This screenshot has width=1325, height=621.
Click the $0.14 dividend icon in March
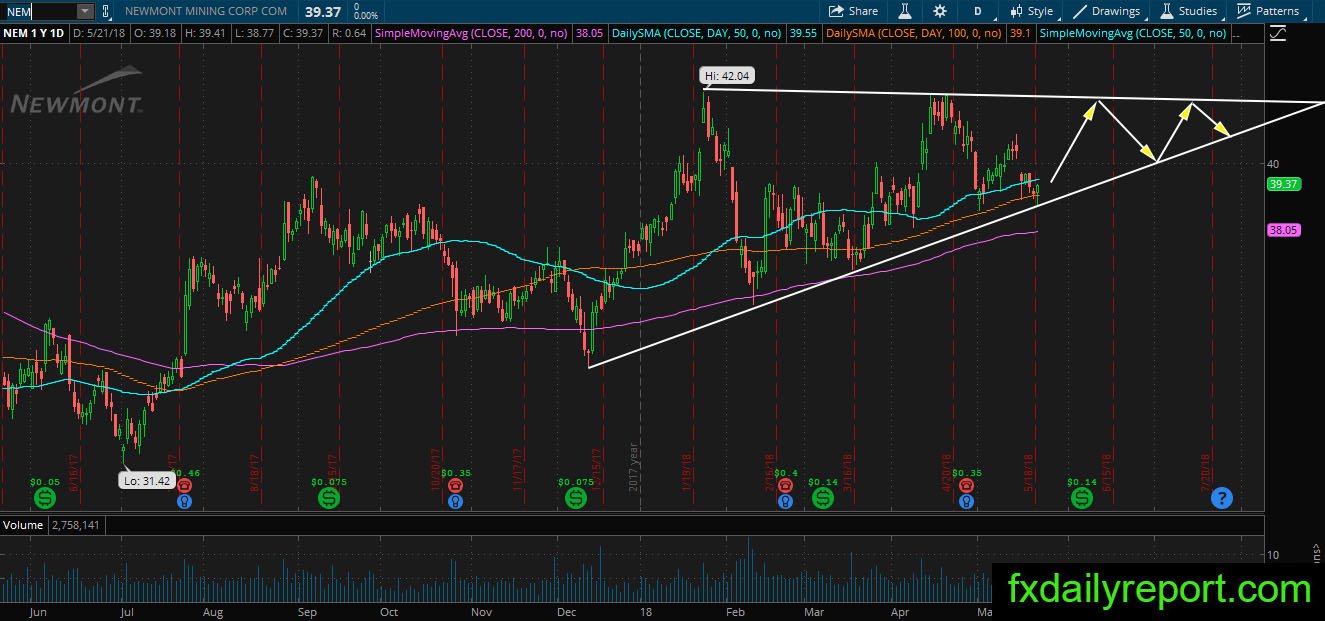822,497
